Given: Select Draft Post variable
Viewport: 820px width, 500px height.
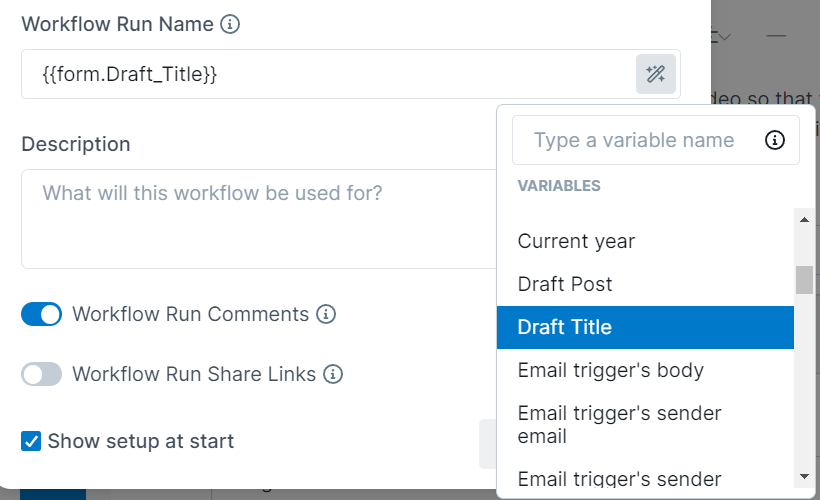Looking at the screenshot, I should [x=565, y=284].
